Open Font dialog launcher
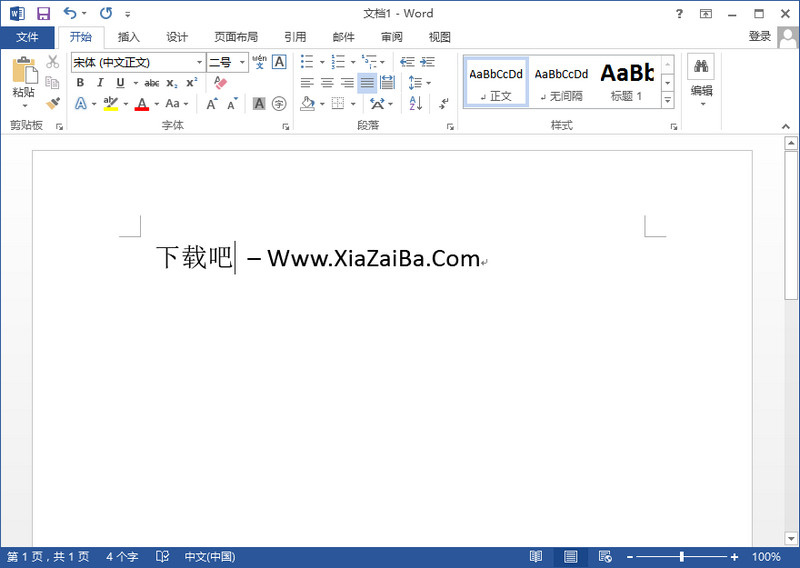The width and height of the screenshot is (800, 568). point(286,127)
